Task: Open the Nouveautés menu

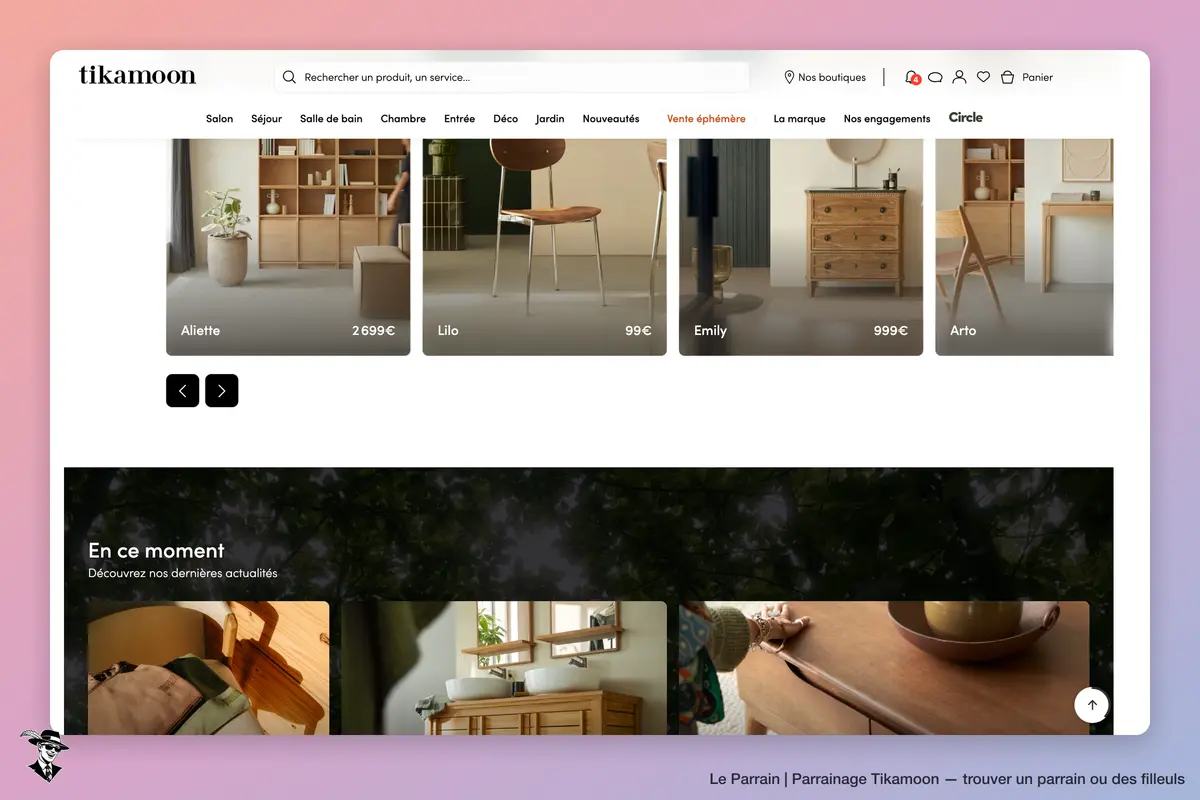Action: pyautogui.click(x=611, y=119)
